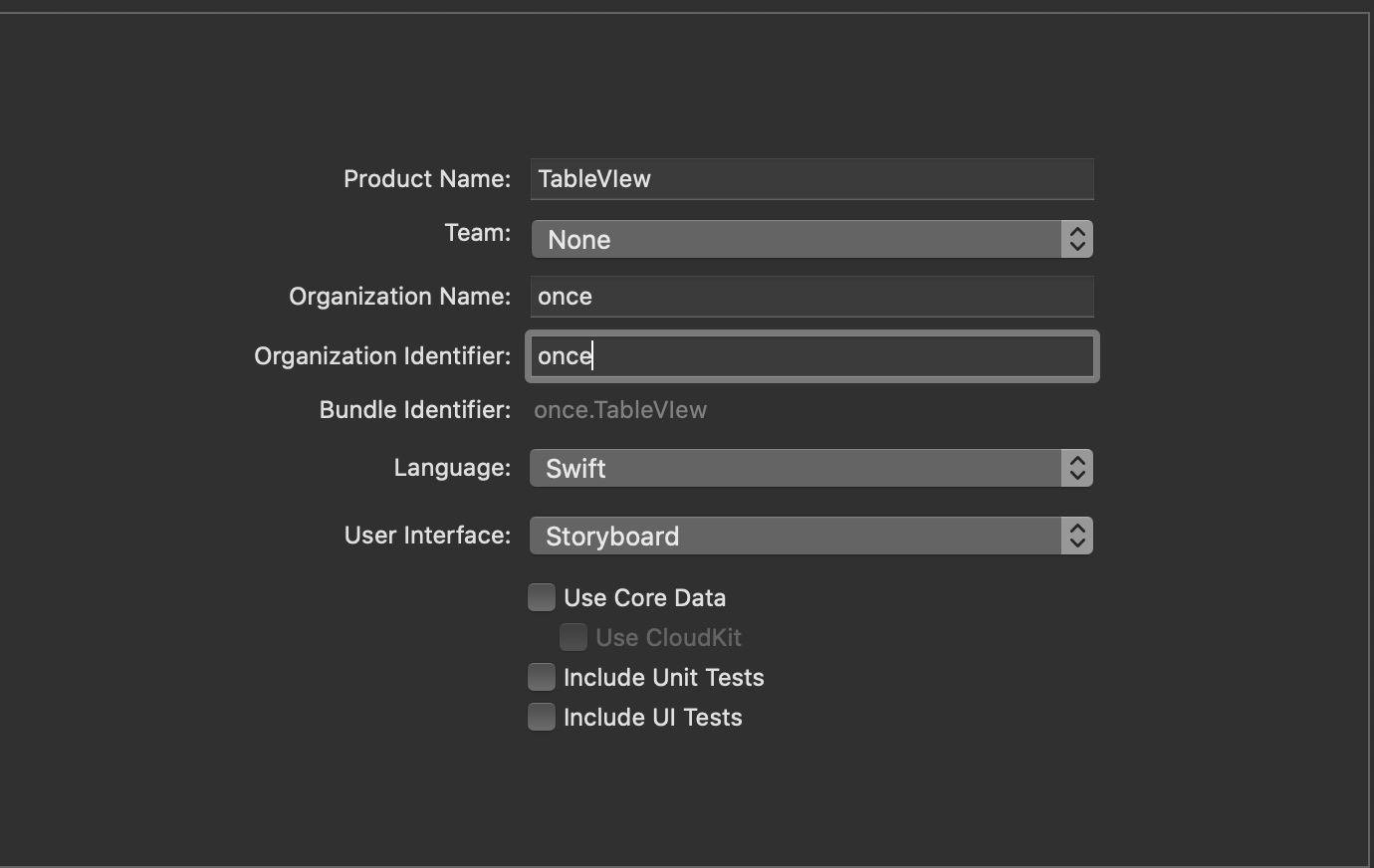The height and width of the screenshot is (868, 1374).
Task: Expand the Language dropdown set to Swift
Action: [797, 468]
